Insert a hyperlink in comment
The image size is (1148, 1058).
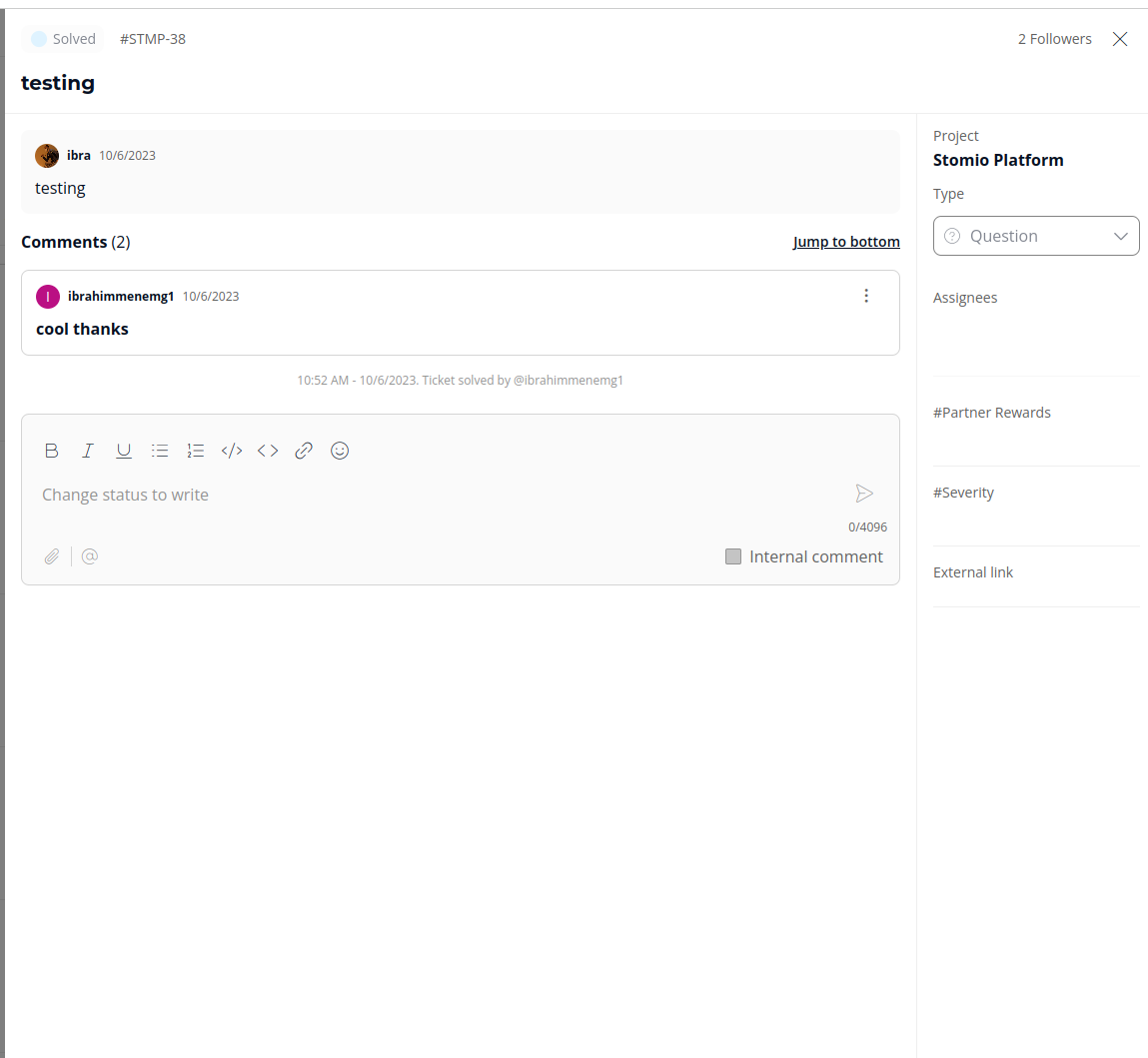[x=304, y=451]
